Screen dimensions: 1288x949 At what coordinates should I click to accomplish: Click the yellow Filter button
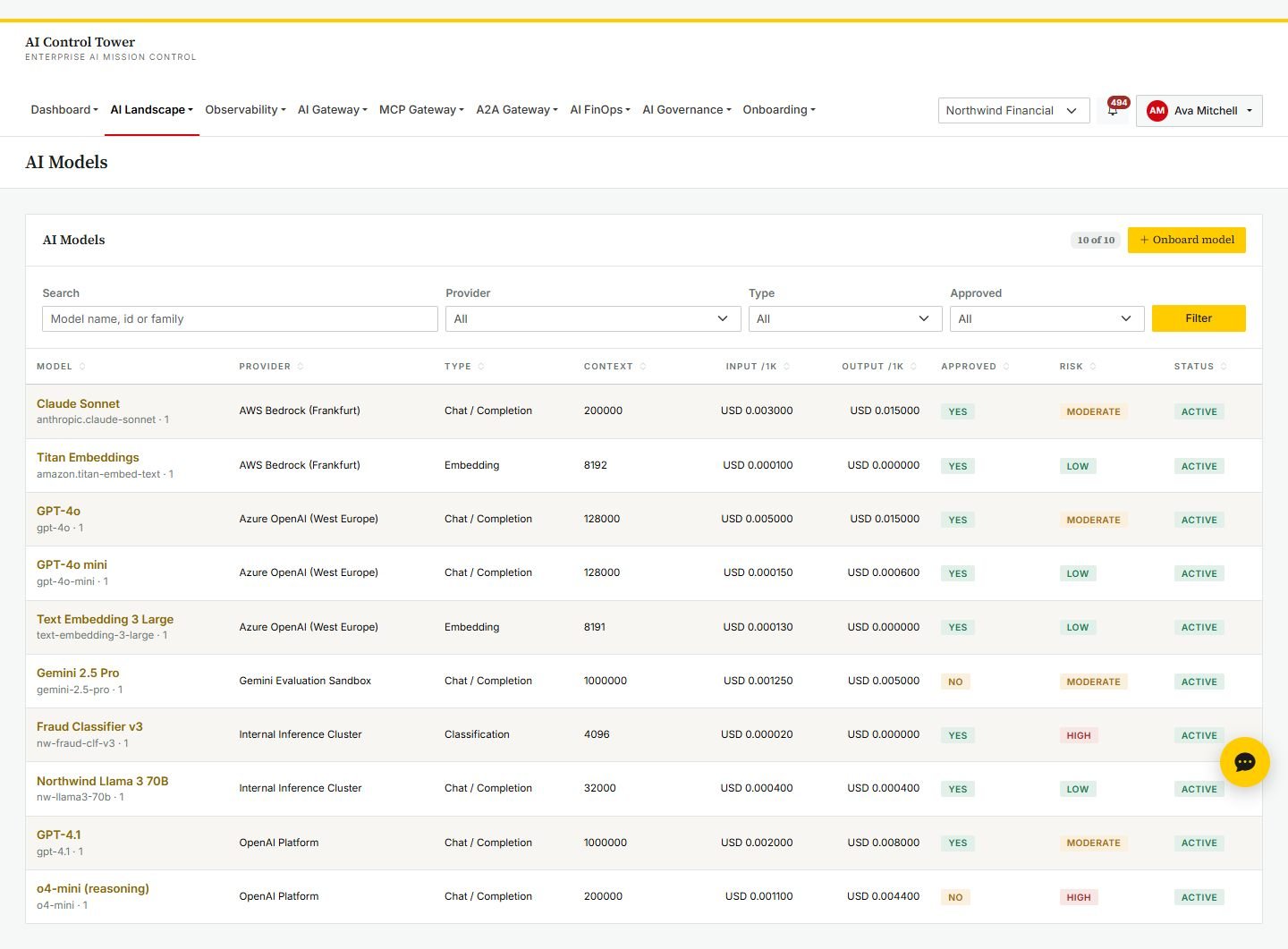click(x=1199, y=318)
